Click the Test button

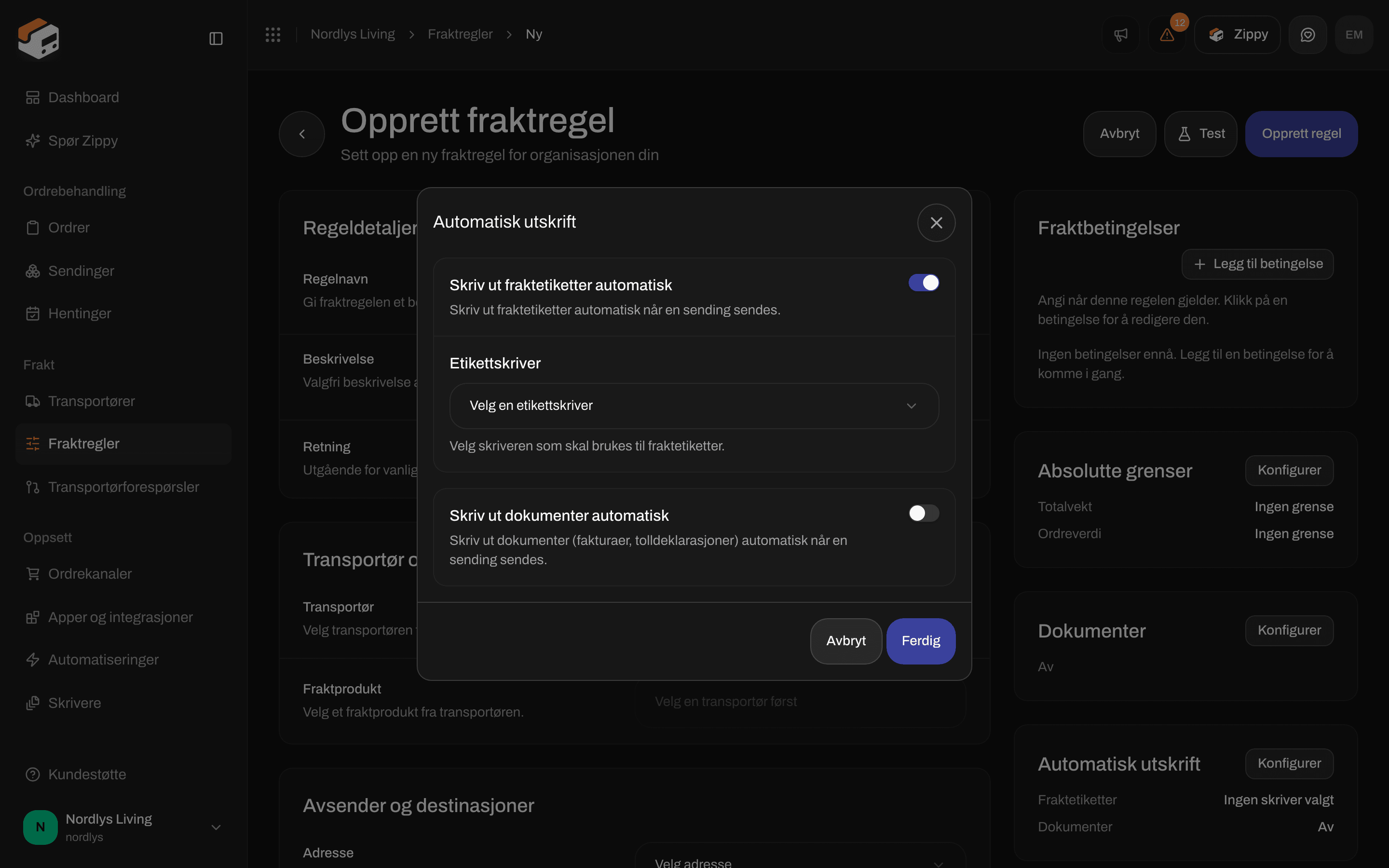1200,134
